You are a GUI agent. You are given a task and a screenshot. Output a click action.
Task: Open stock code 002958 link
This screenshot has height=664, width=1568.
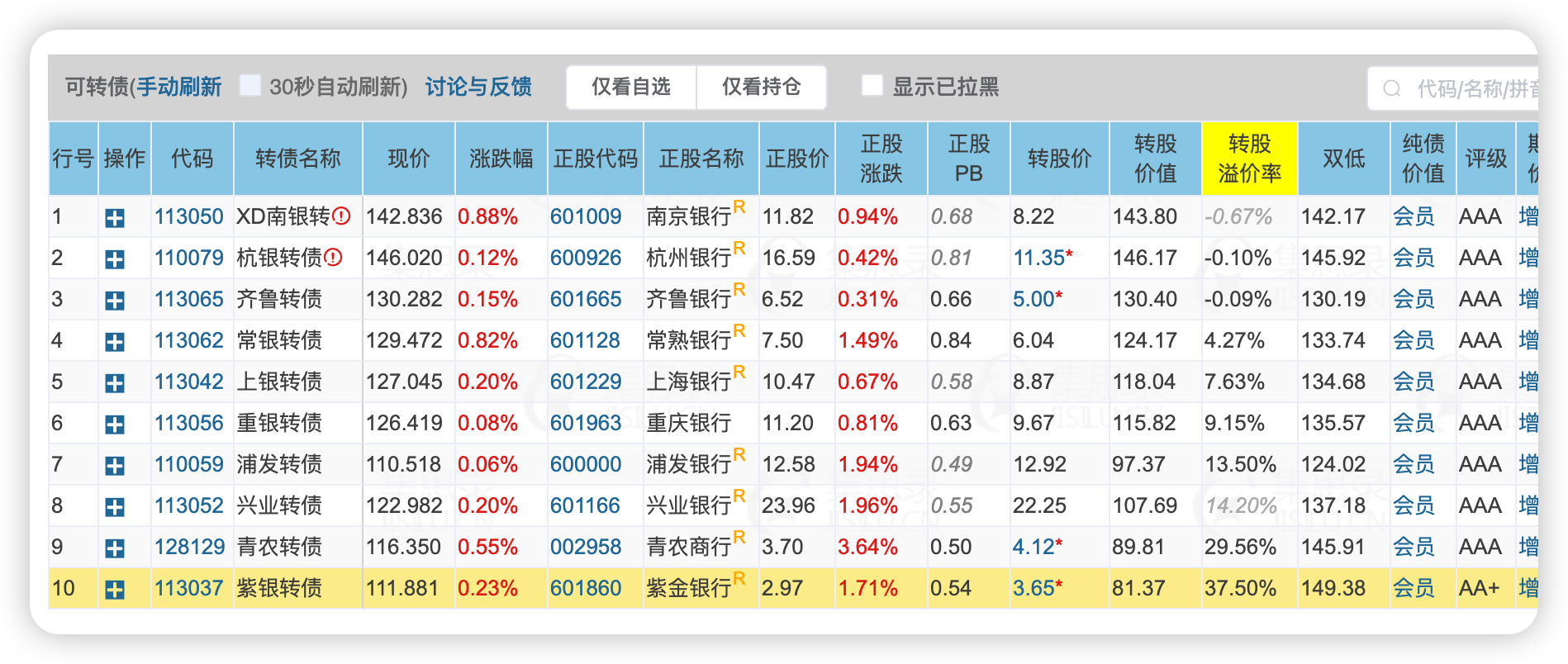tap(586, 547)
